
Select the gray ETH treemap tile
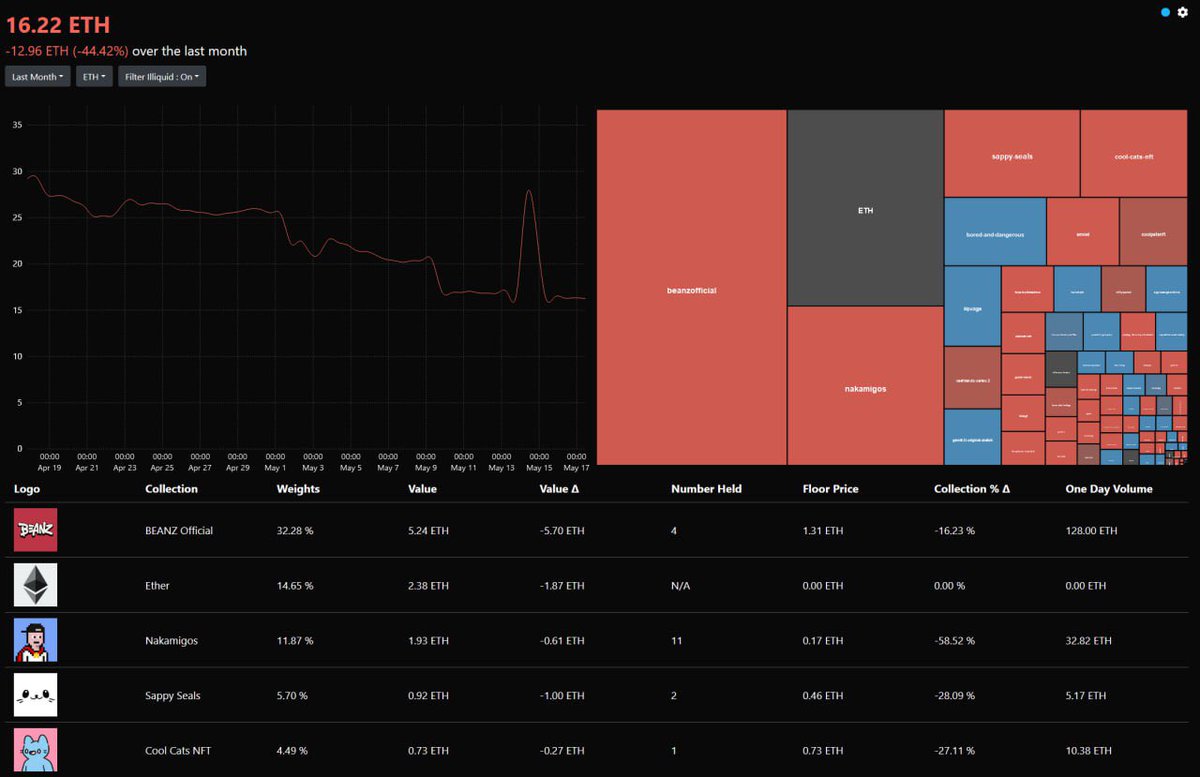pyautogui.click(x=865, y=208)
